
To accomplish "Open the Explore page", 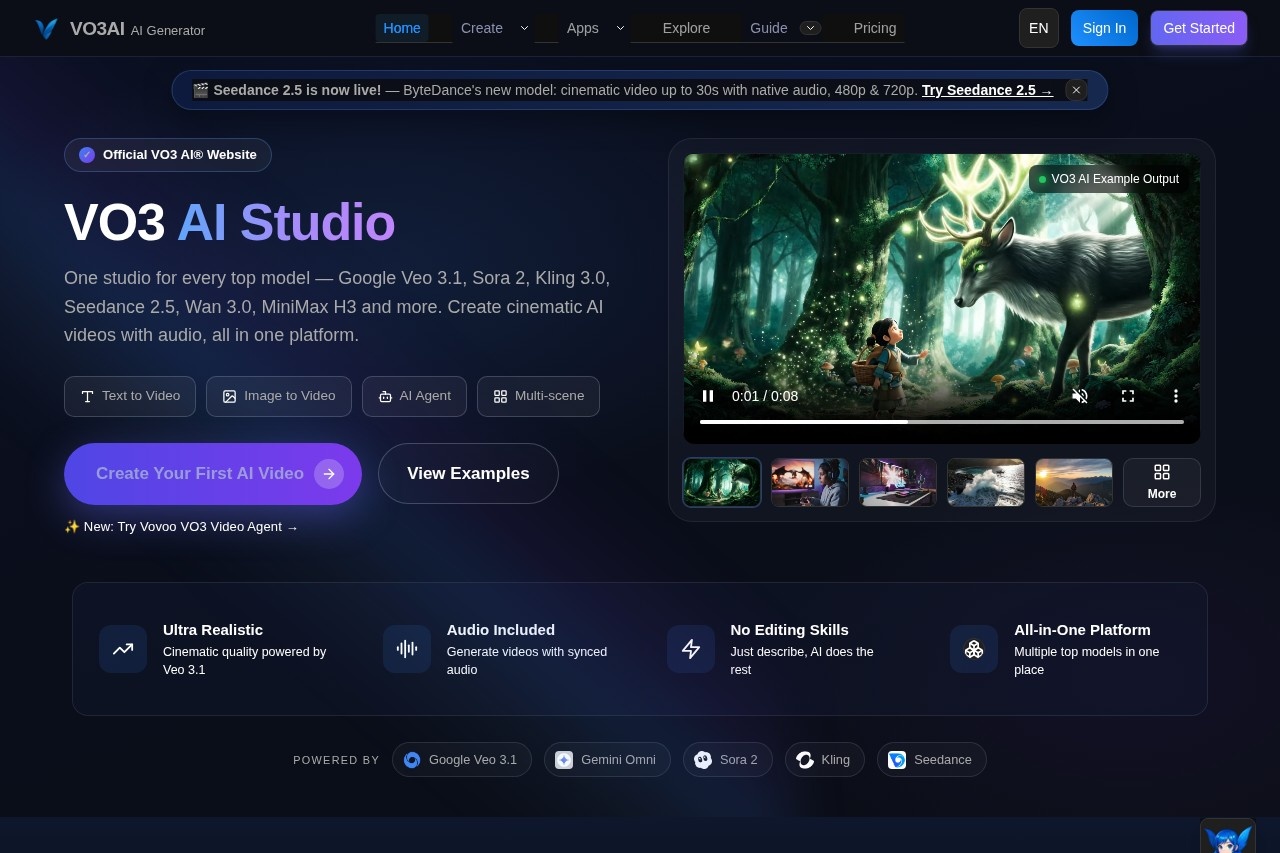I will click(686, 28).
